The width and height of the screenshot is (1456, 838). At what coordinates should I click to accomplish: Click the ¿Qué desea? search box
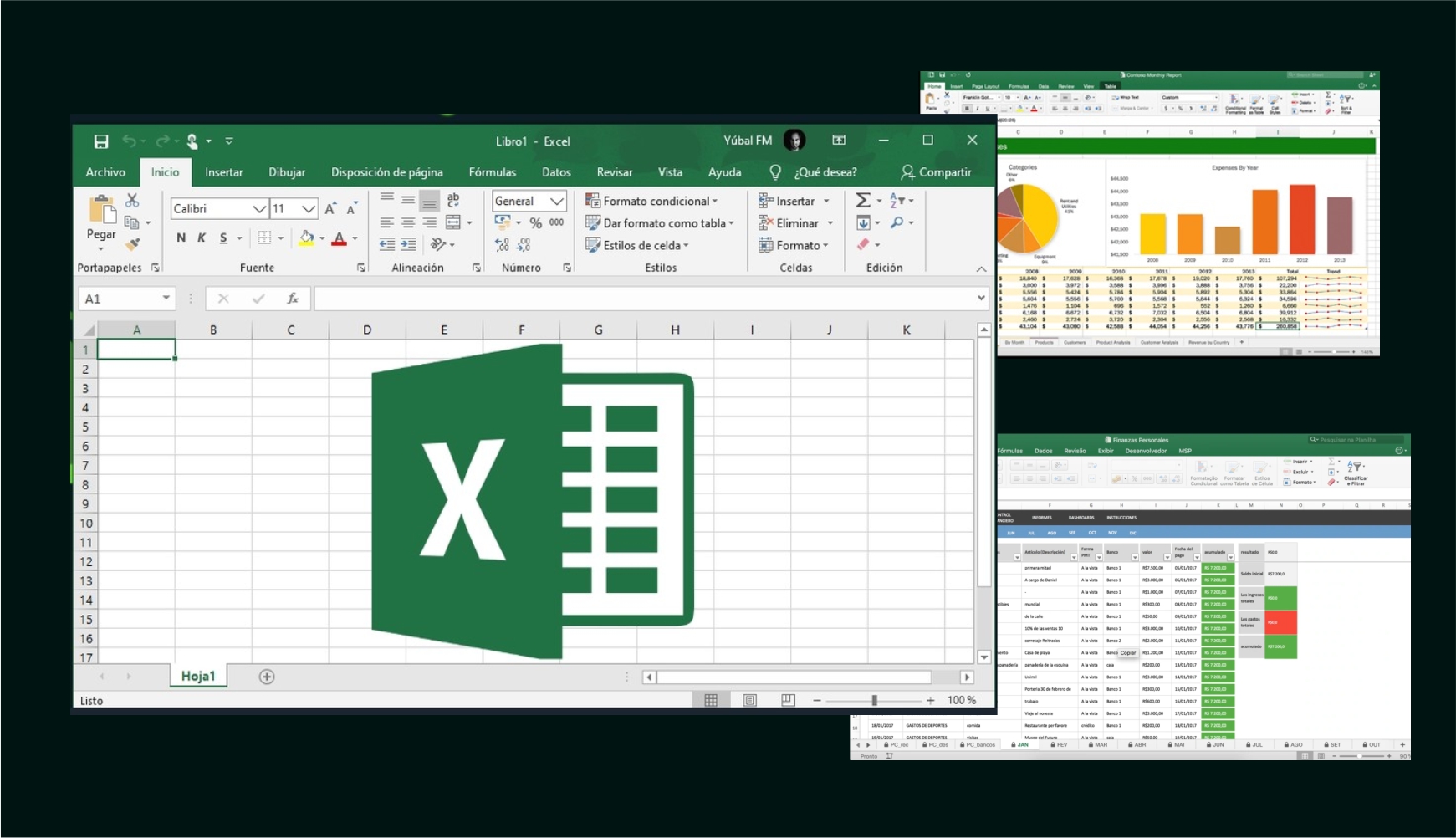point(825,172)
